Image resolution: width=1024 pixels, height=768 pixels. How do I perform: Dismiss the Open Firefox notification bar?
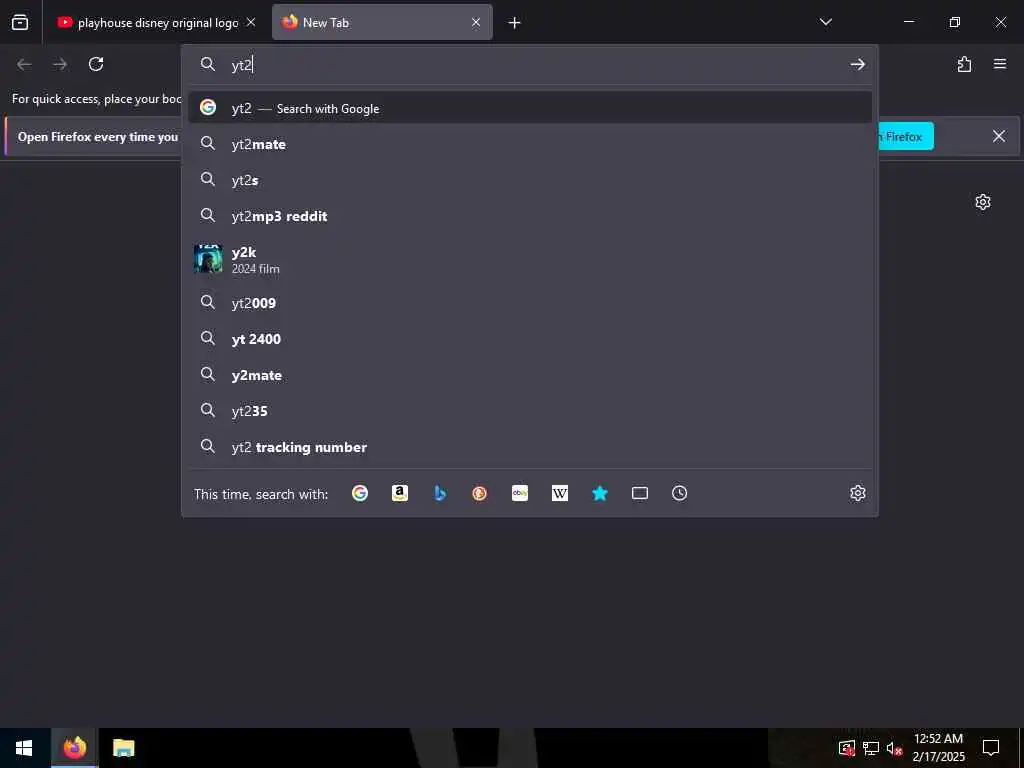999,136
